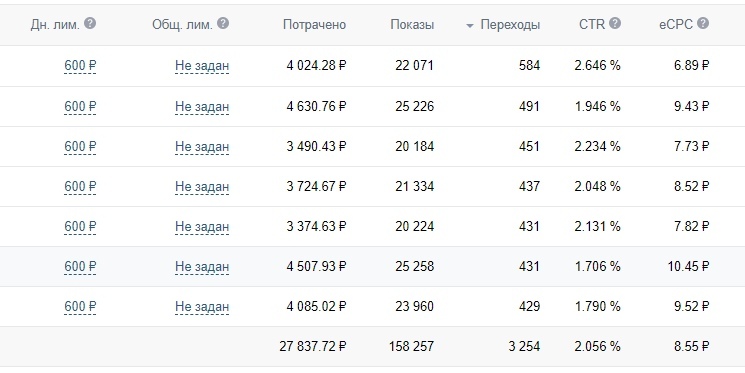Click the totals cell showing 27 837.72 ₽
This screenshot has width=745, height=373.
313,346
